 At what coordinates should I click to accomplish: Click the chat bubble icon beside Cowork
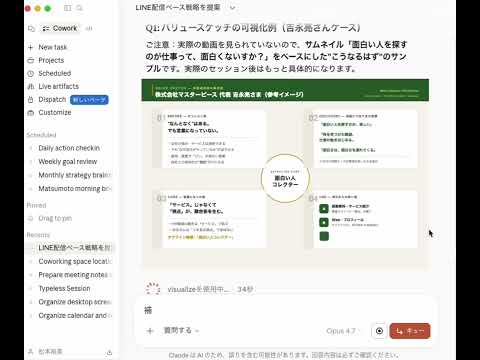point(31,29)
